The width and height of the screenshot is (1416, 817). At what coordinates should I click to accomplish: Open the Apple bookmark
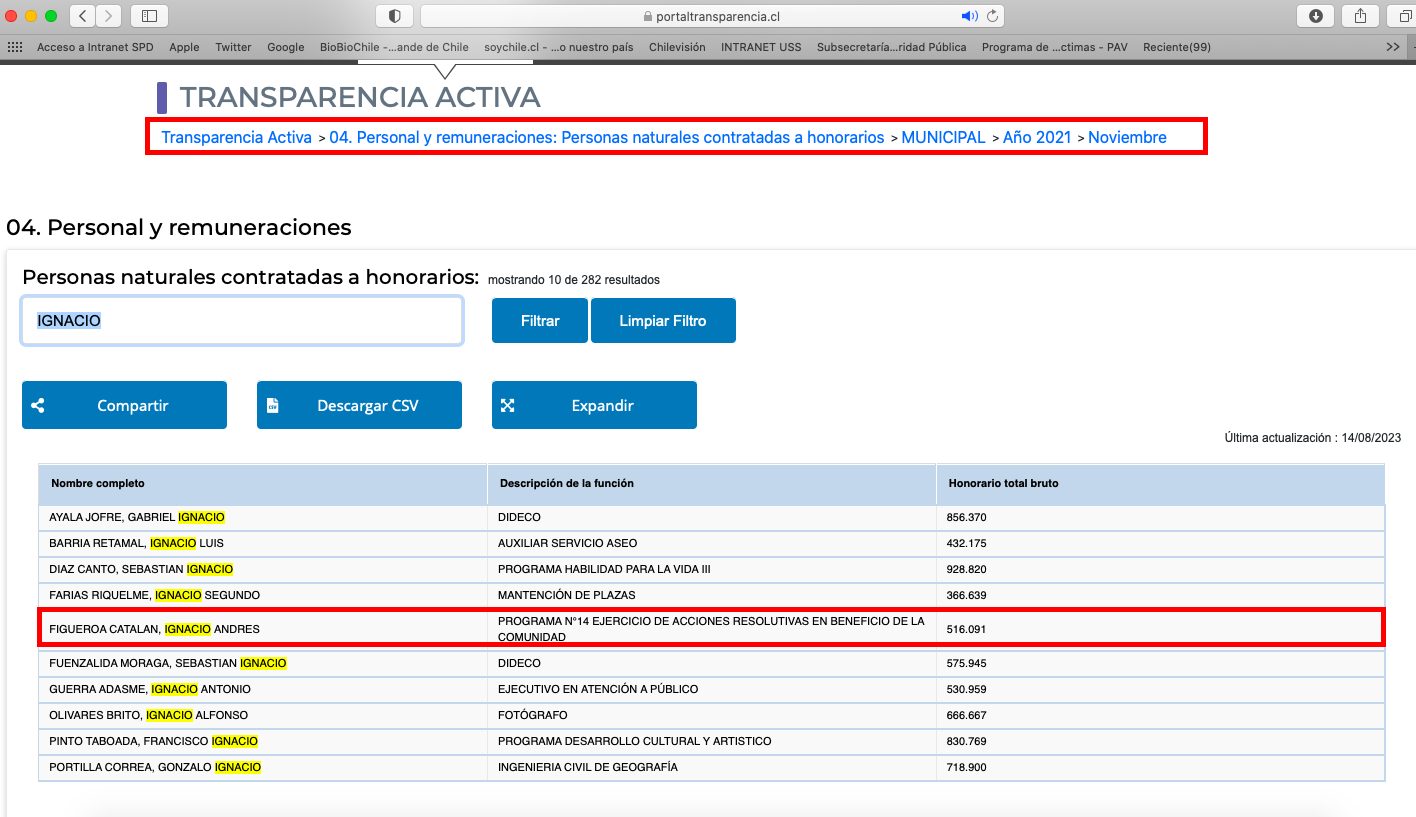click(x=184, y=47)
